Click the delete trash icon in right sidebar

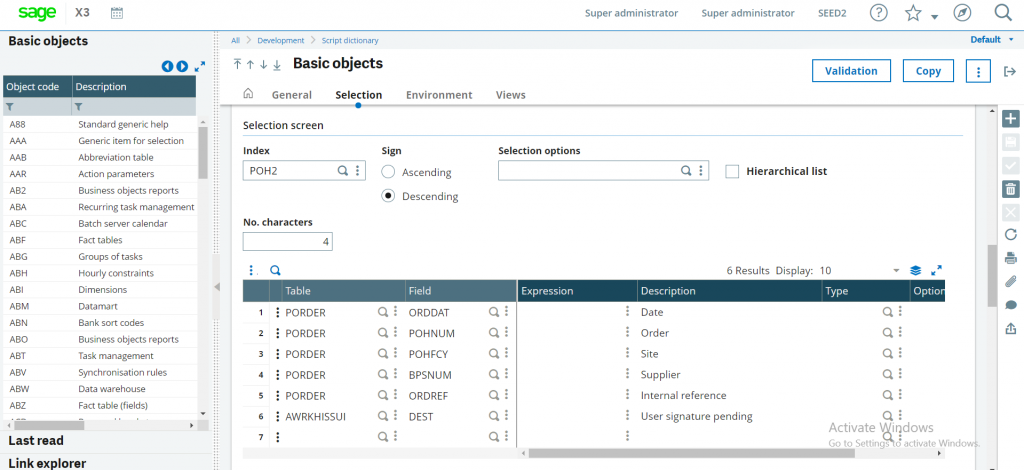coord(1010,188)
